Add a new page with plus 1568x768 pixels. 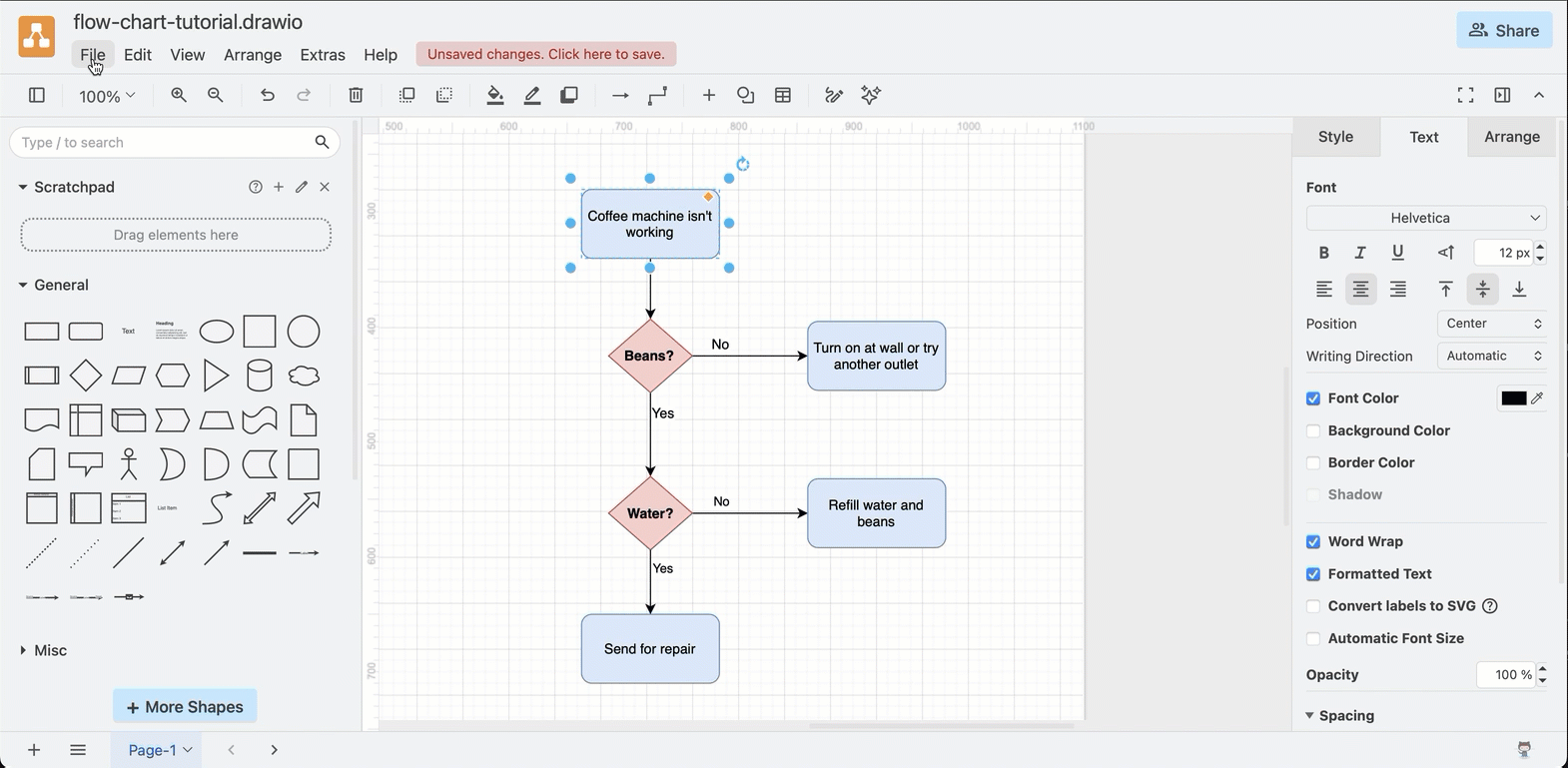tap(34, 750)
